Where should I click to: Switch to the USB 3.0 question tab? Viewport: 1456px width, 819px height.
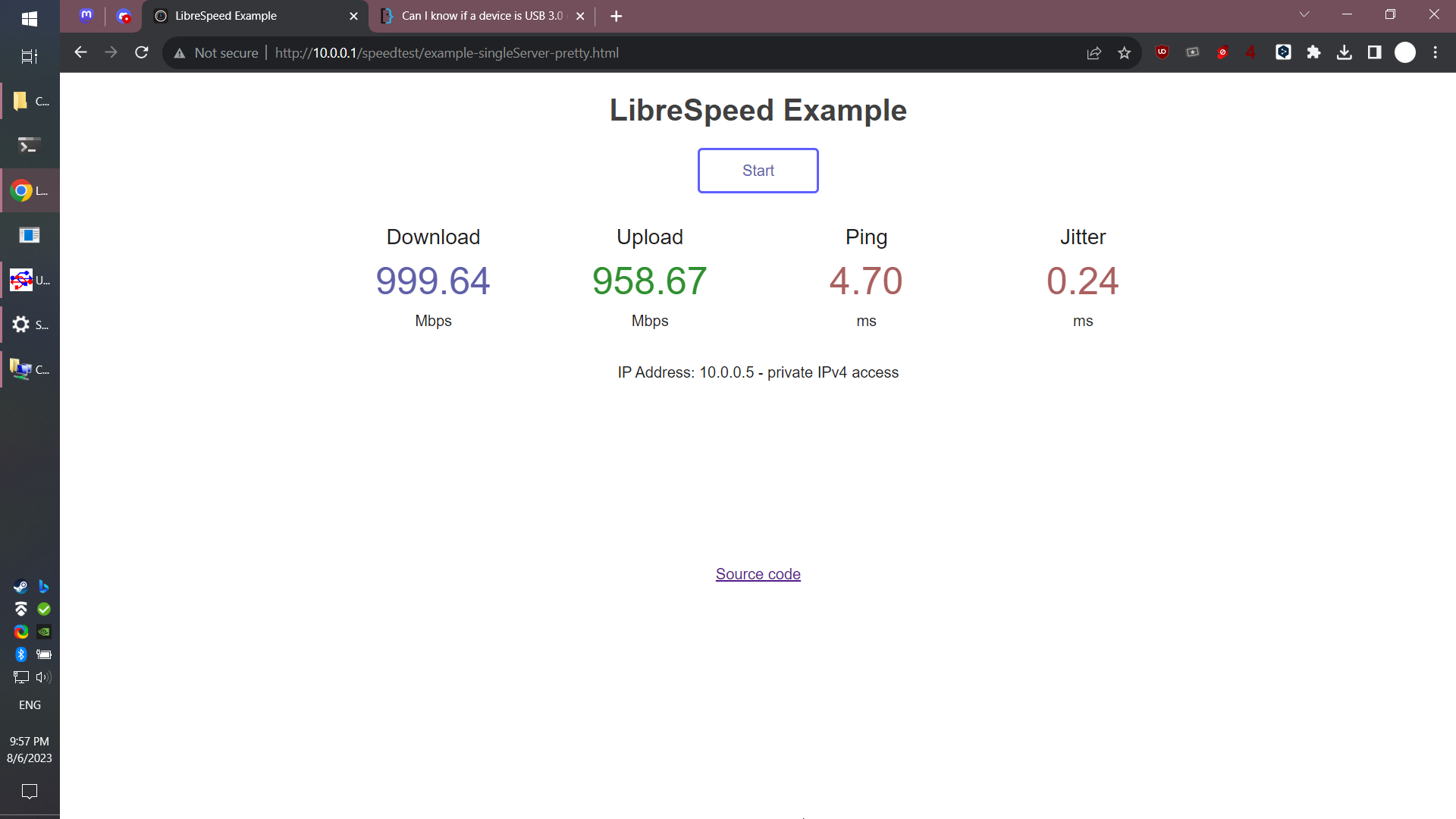[x=482, y=16]
